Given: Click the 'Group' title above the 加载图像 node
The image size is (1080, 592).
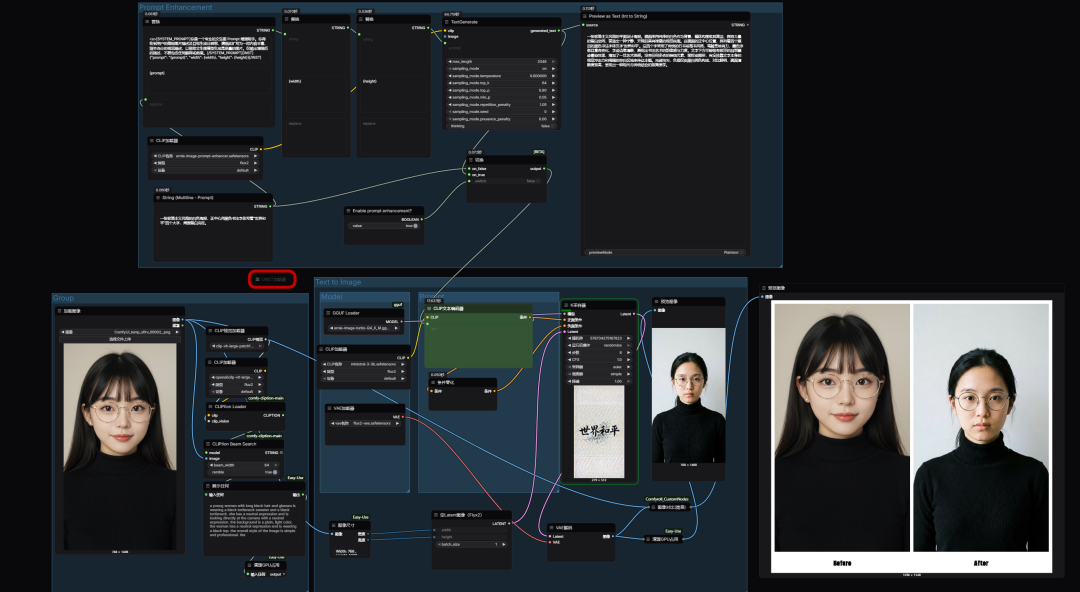Looking at the screenshot, I should tap(63, 298).
